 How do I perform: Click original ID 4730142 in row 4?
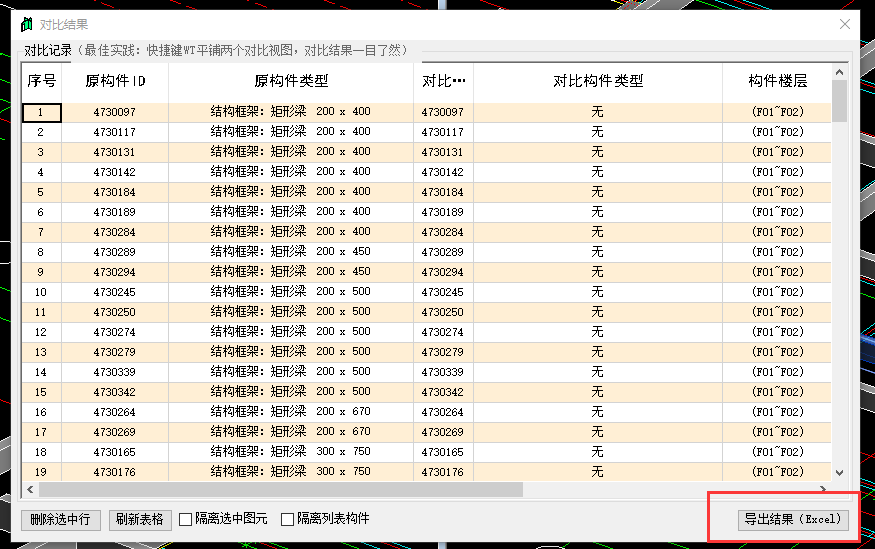click(115, 172)
